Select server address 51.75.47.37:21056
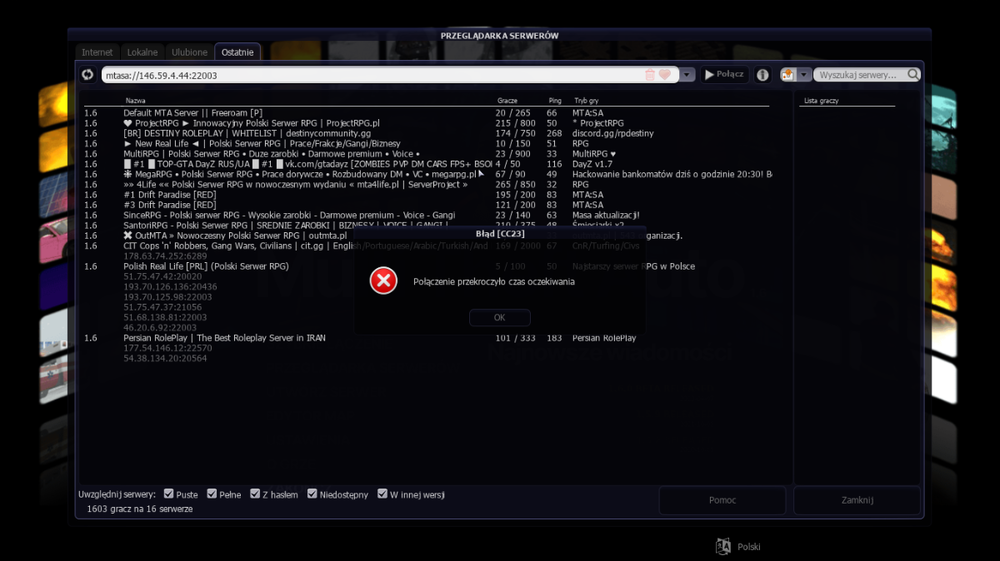The width and height of the screenshot is (1000, 561). pos(163,307)
